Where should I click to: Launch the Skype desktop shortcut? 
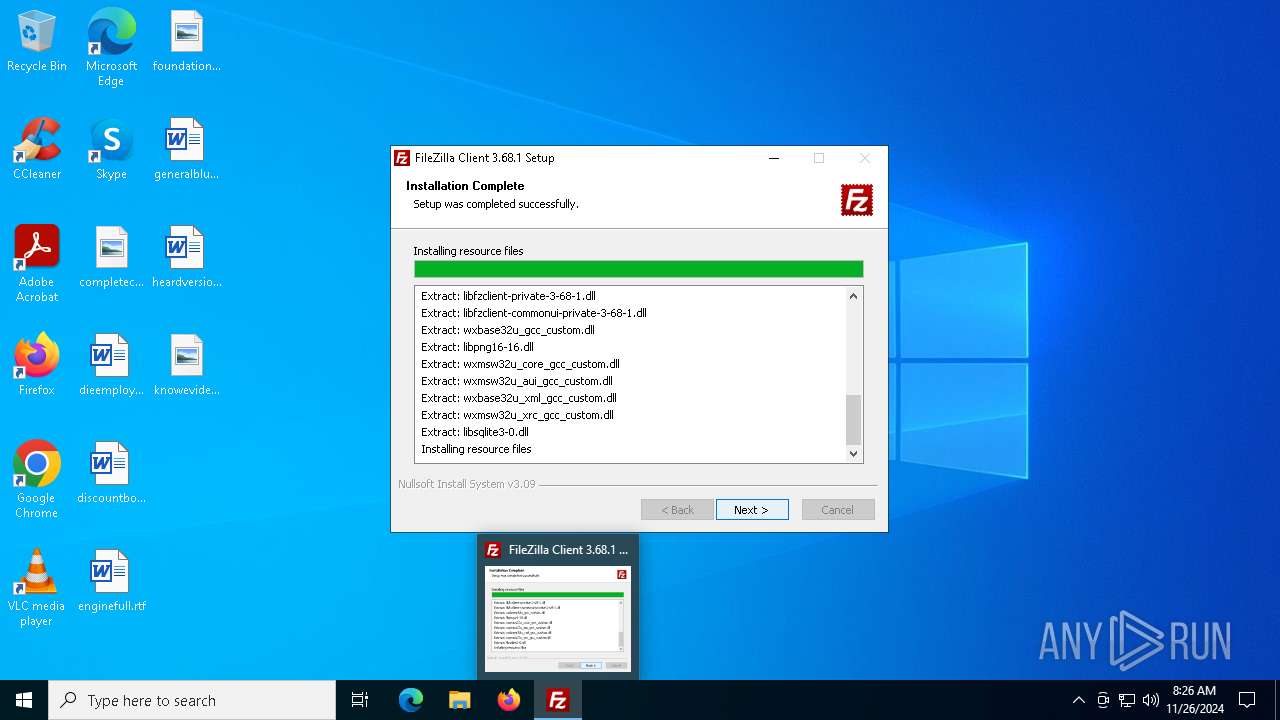tap(111, 150)
